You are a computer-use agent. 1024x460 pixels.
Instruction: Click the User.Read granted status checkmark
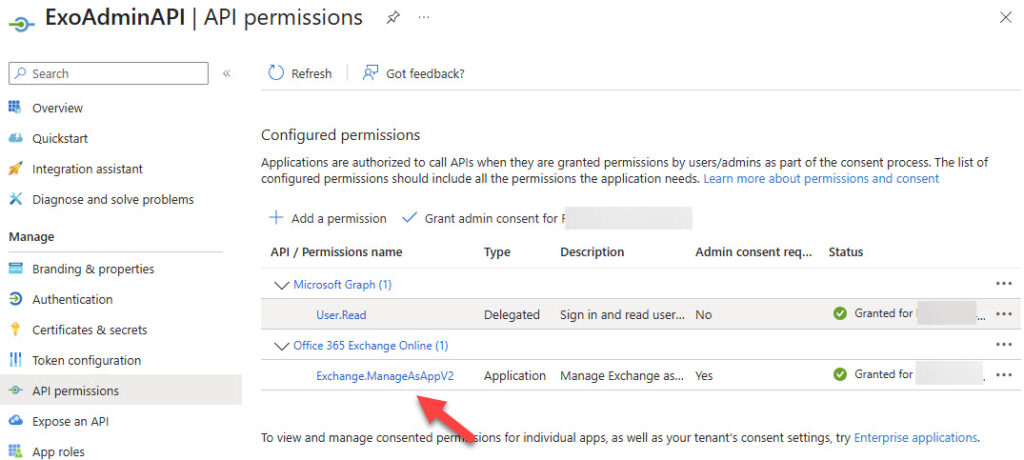pyautogui.click(x=840, y=313)
